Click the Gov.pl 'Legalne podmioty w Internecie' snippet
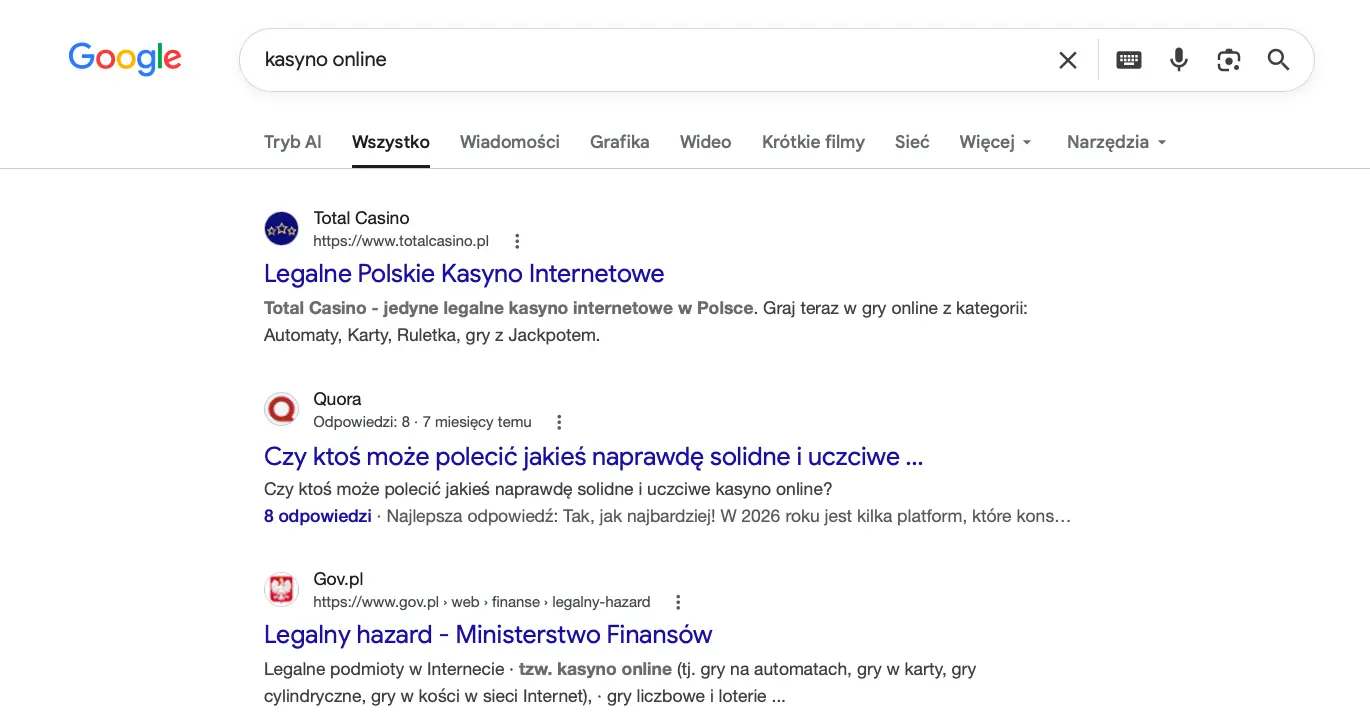 tap(620, 682)
